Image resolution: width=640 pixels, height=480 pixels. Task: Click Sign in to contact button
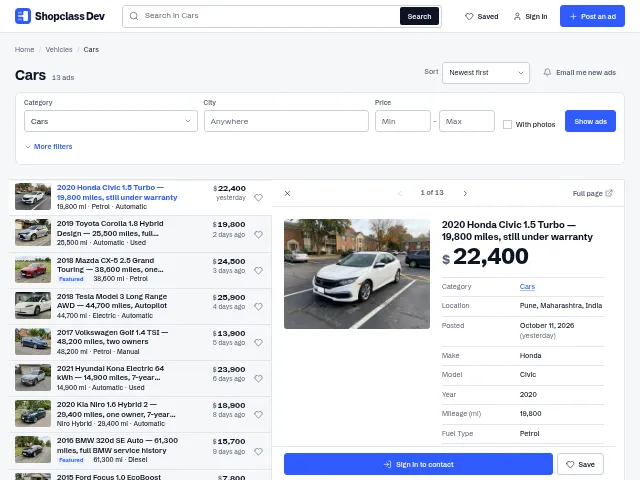coord(418,464)
